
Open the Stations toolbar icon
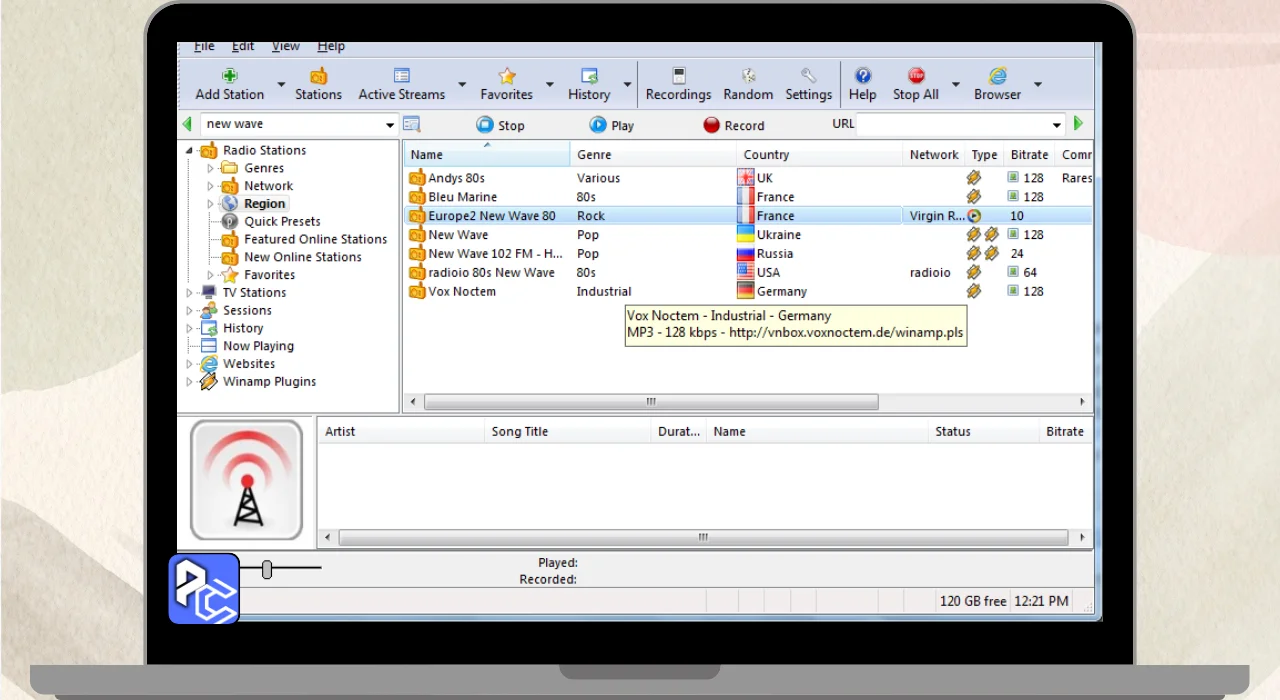coord(318,77)
